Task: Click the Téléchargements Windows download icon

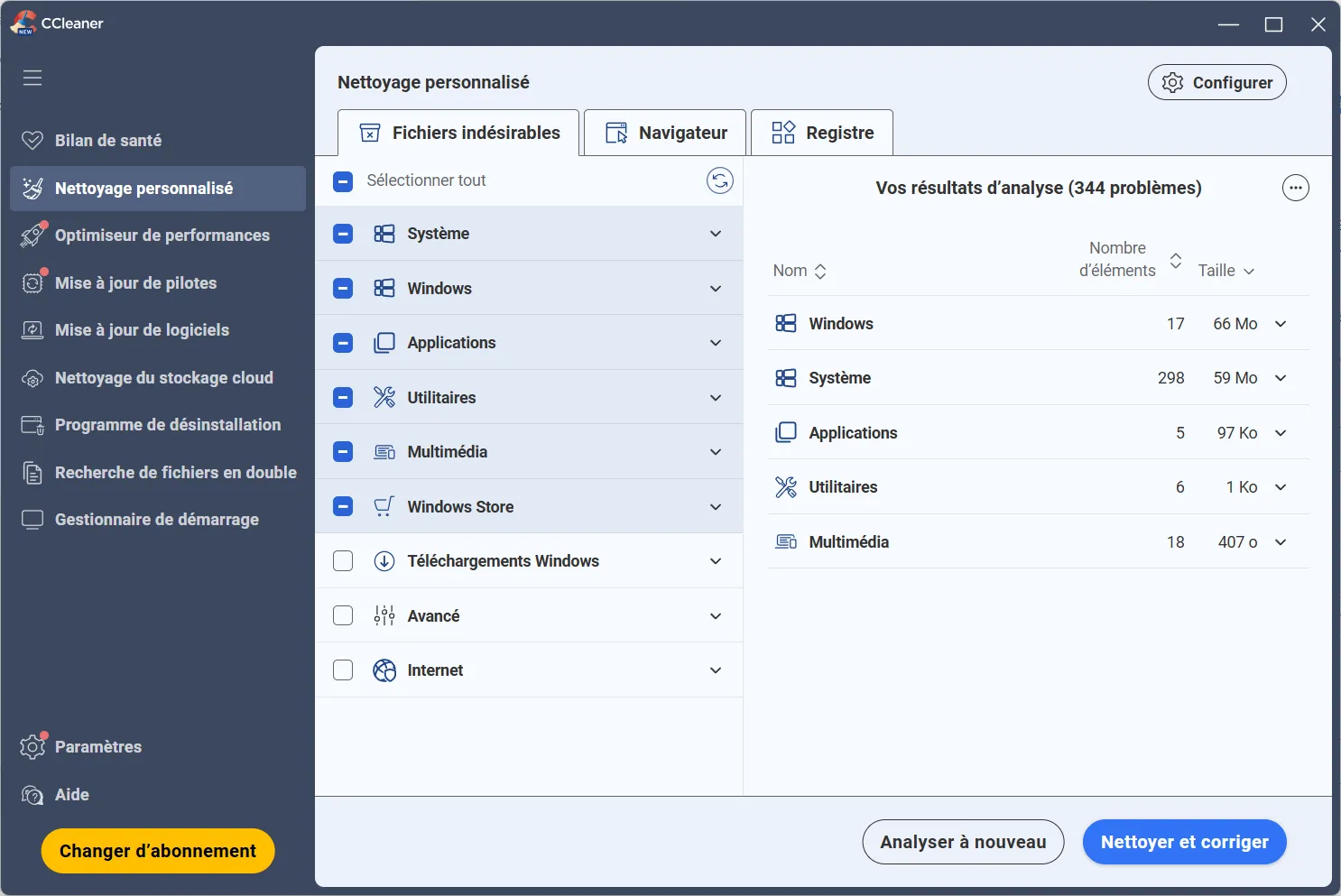Action: point(384,561)
